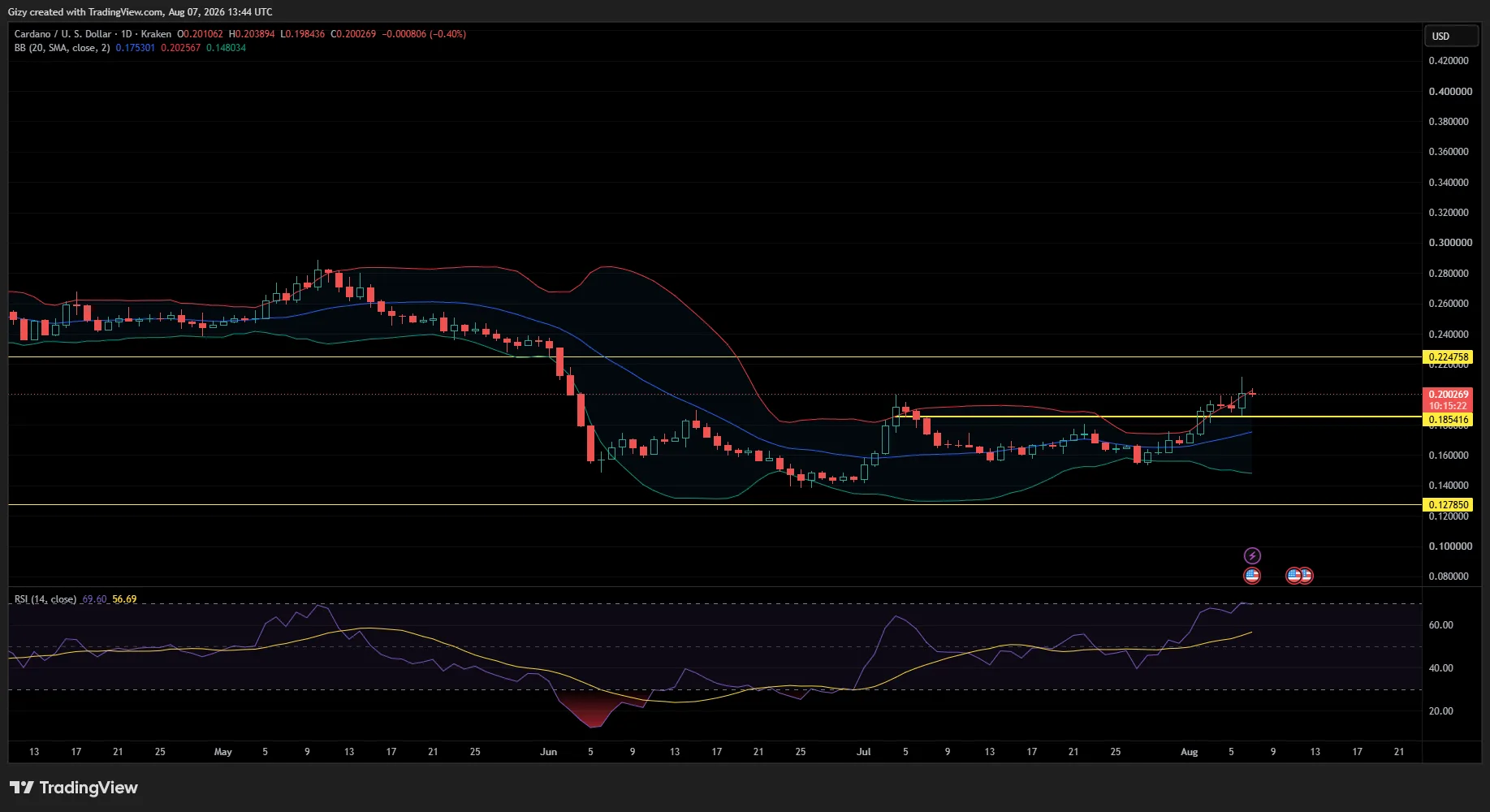Select the BB (20, SMA, close, 2) indicator label
The image size is (1490, 812).
[x=62, y=48]
